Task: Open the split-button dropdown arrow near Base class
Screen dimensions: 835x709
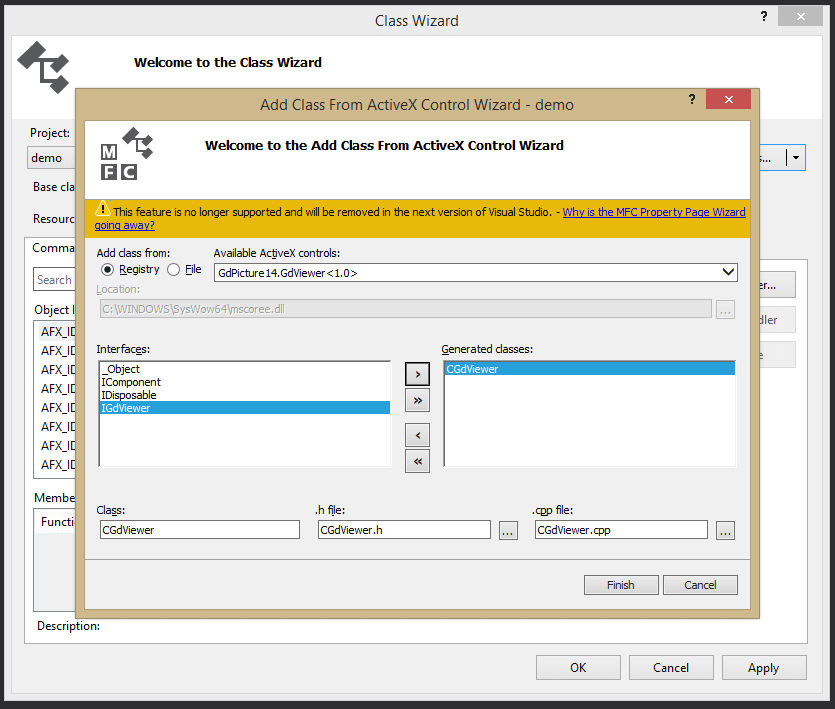Action: [795, 157]
